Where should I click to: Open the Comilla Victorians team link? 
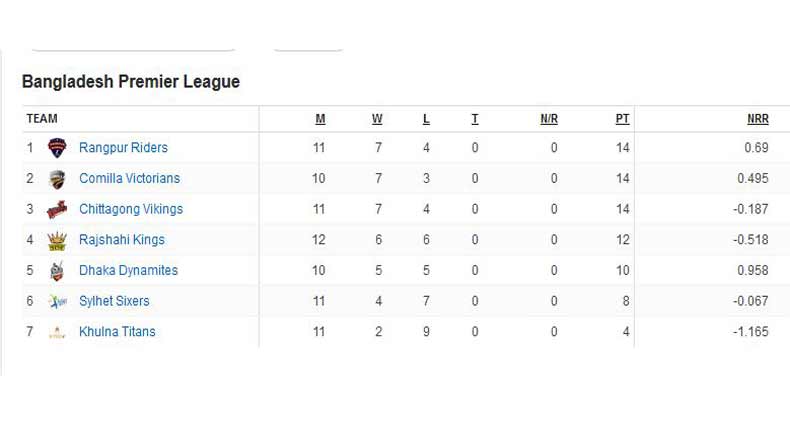129,179
